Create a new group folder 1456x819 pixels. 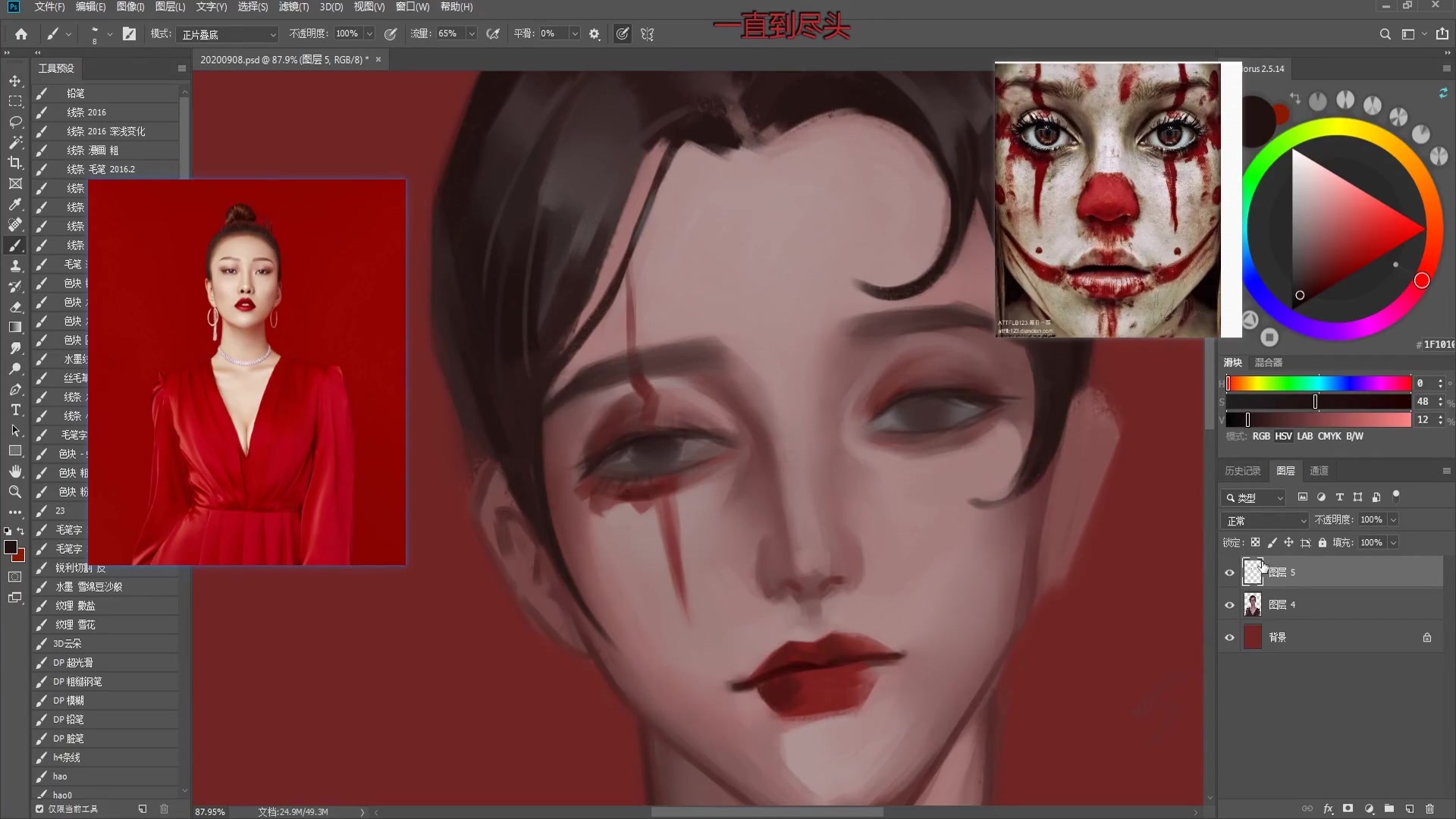(1389, 808)
